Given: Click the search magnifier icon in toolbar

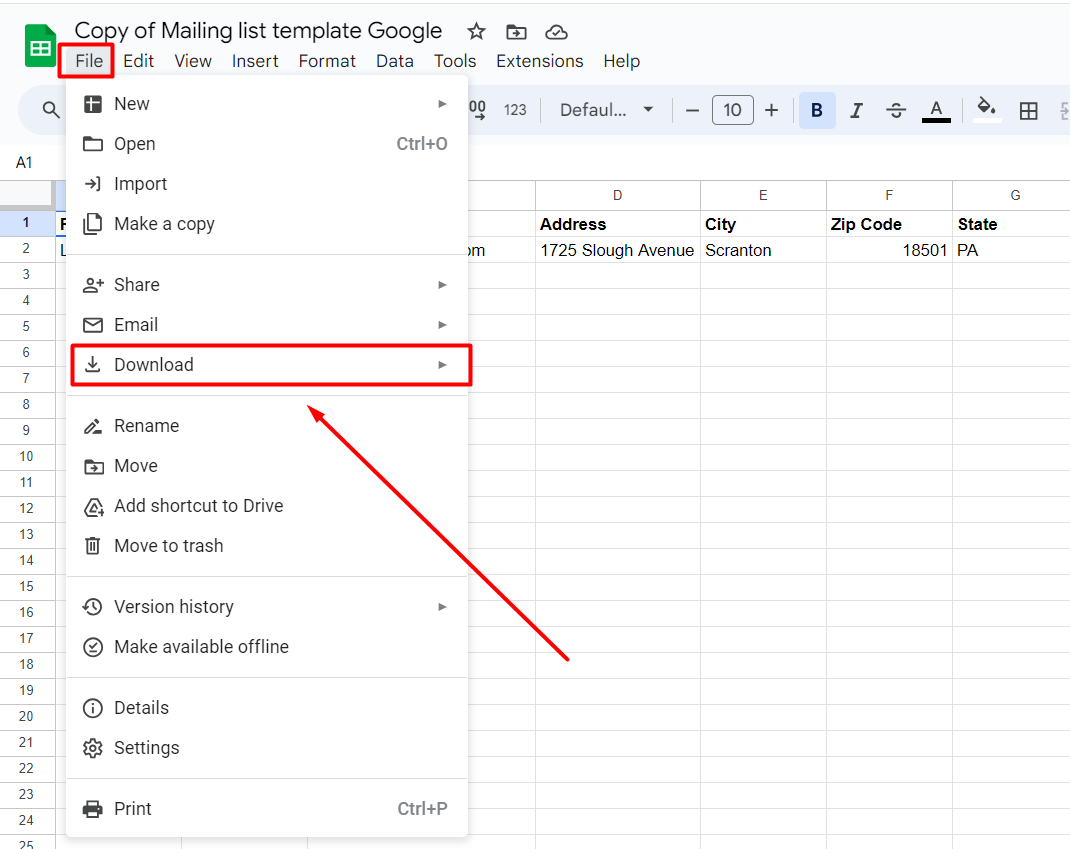Looking at the screenshot, I should click(x=50, y=109).
